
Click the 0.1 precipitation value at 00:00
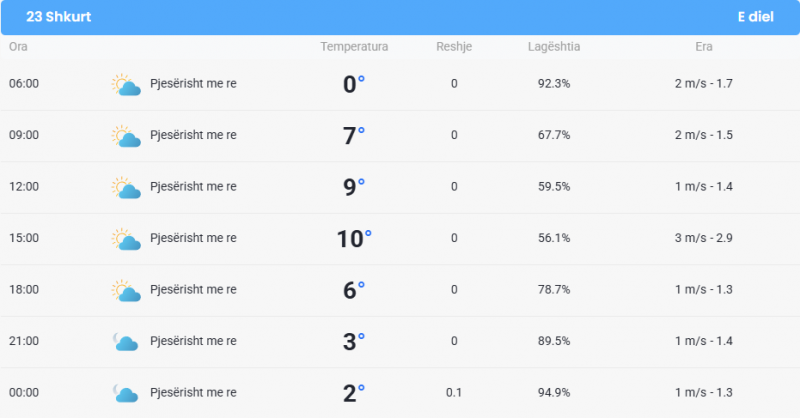coord(454,392)
